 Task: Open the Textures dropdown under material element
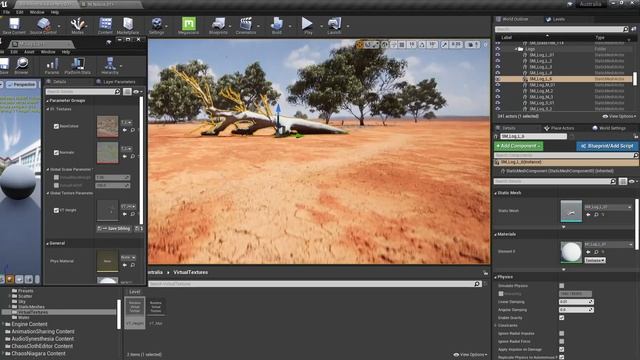pos(595,260)
